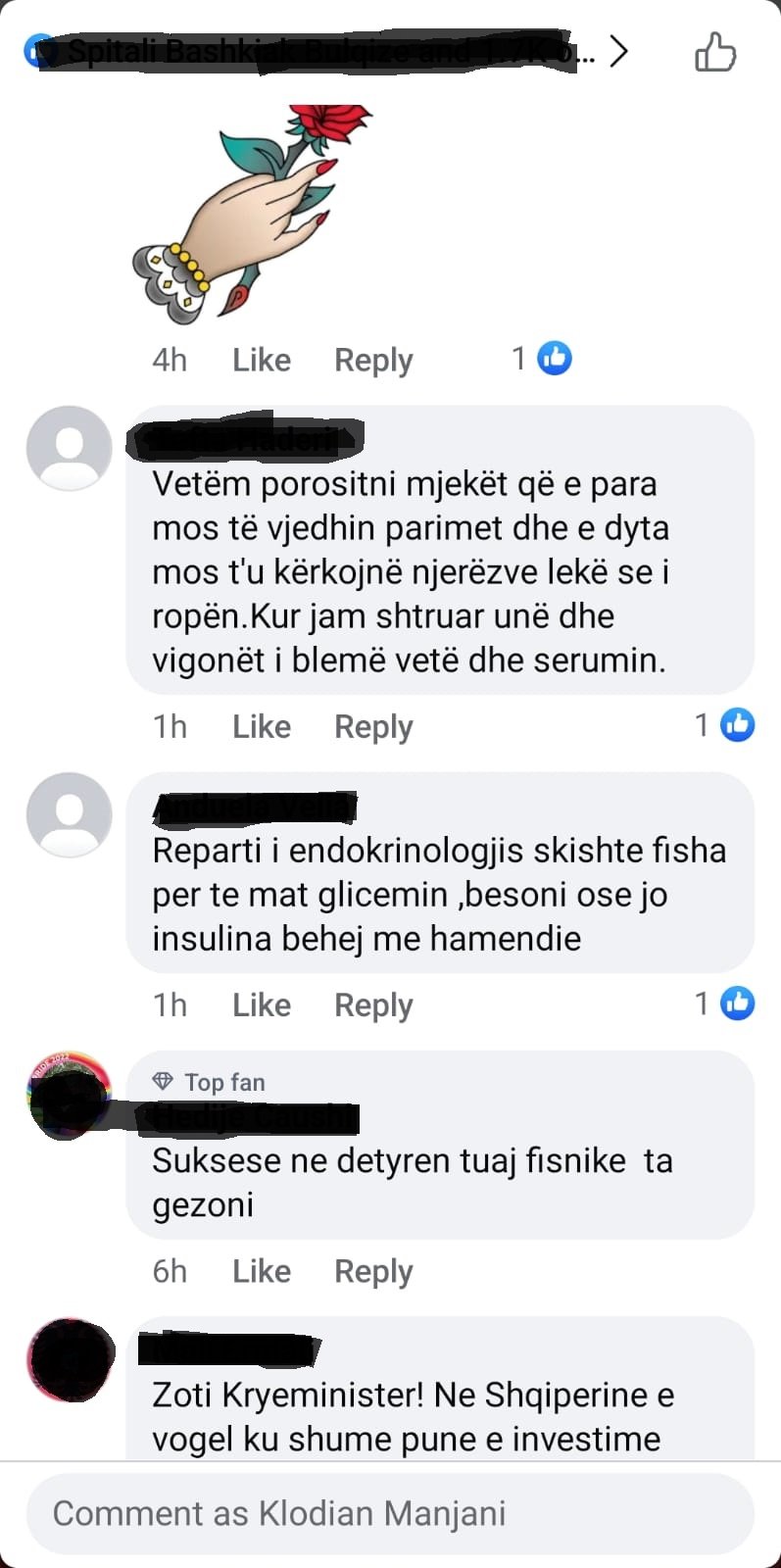This screenshot has width=781, height=1568.
Task: Reply to the rose sticker comment
Action: point(373,360)
